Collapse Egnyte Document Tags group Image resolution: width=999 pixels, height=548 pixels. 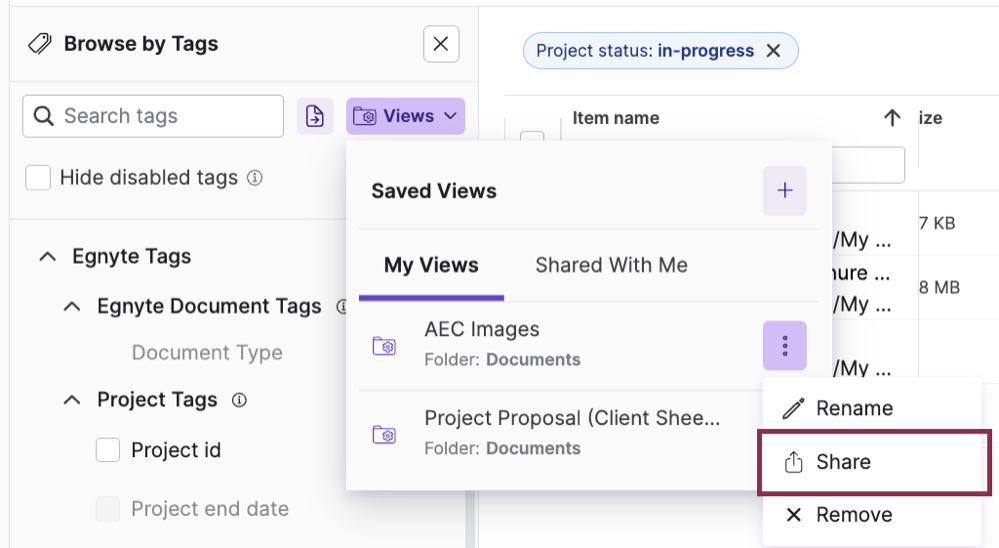73,306
